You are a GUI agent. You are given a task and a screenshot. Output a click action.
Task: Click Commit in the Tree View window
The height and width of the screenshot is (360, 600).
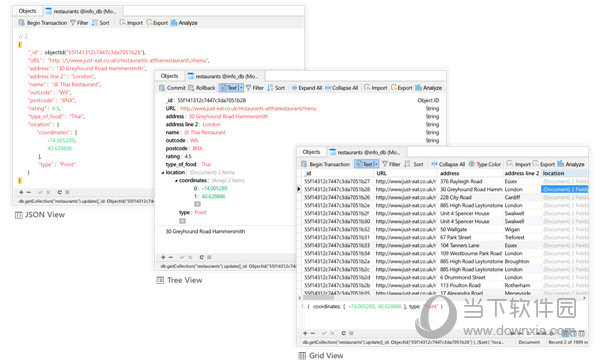[172, 88]
